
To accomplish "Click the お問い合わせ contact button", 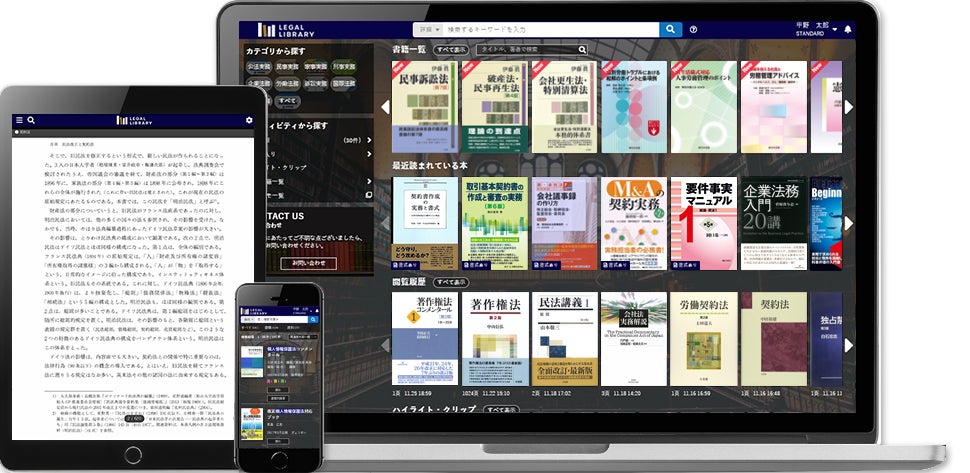I will tap(308, 263).
